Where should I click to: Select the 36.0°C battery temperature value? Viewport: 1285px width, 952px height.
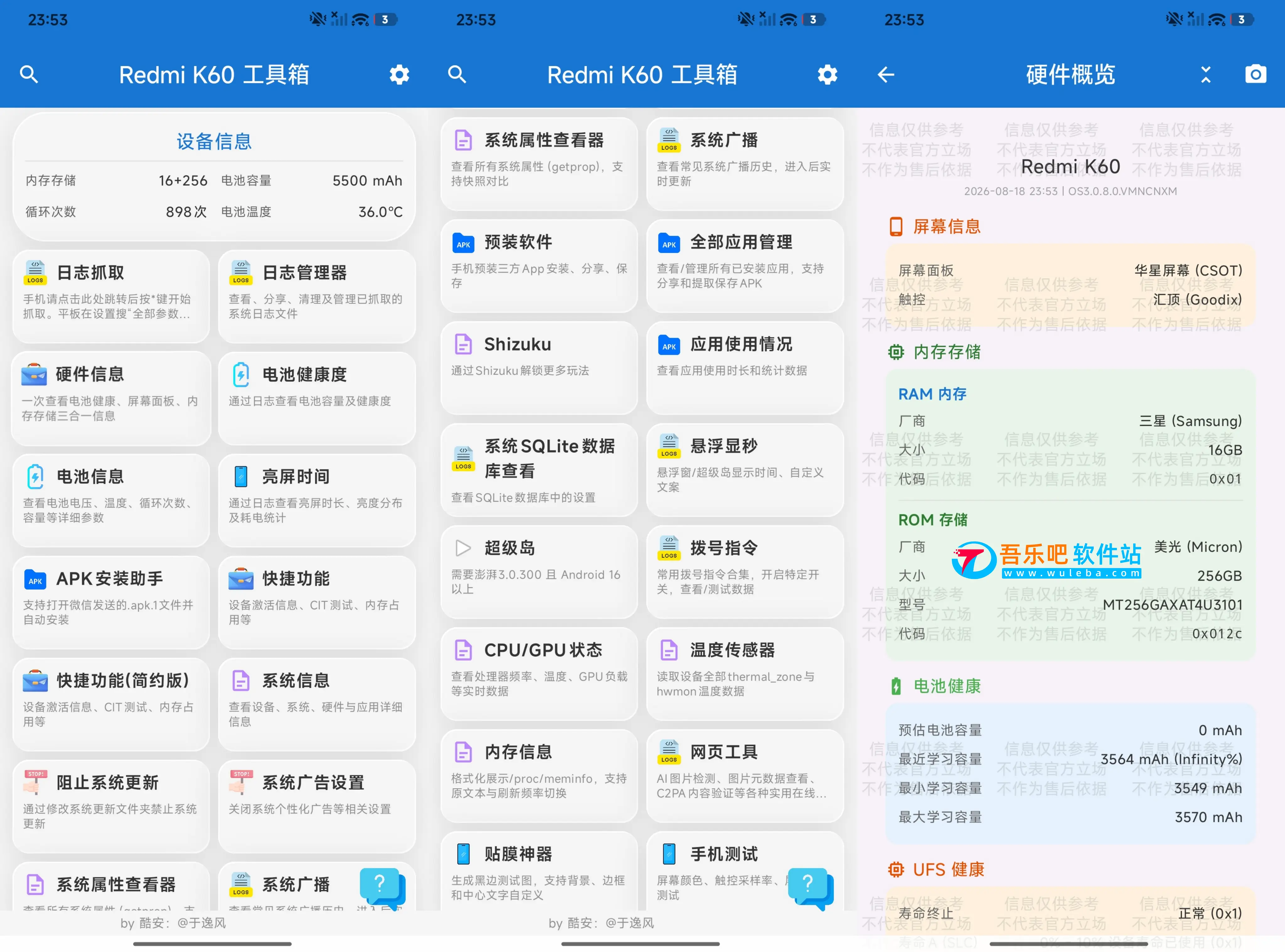pos(380,212)
